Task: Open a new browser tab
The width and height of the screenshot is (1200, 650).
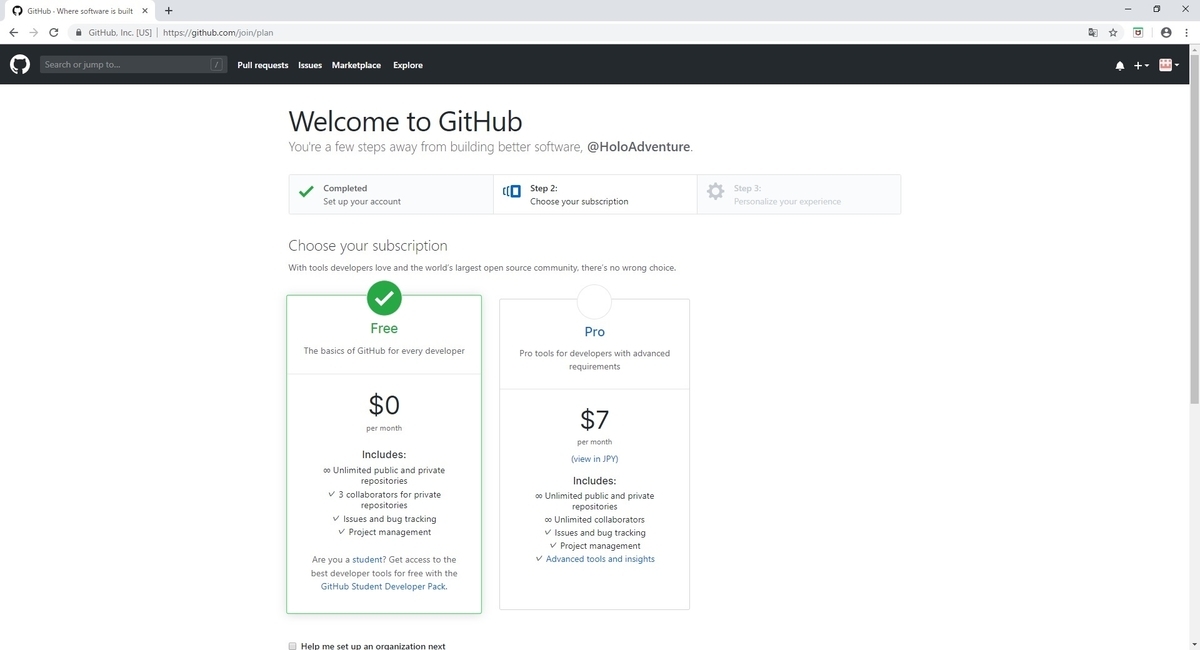Action: click(x=168, y=10)
